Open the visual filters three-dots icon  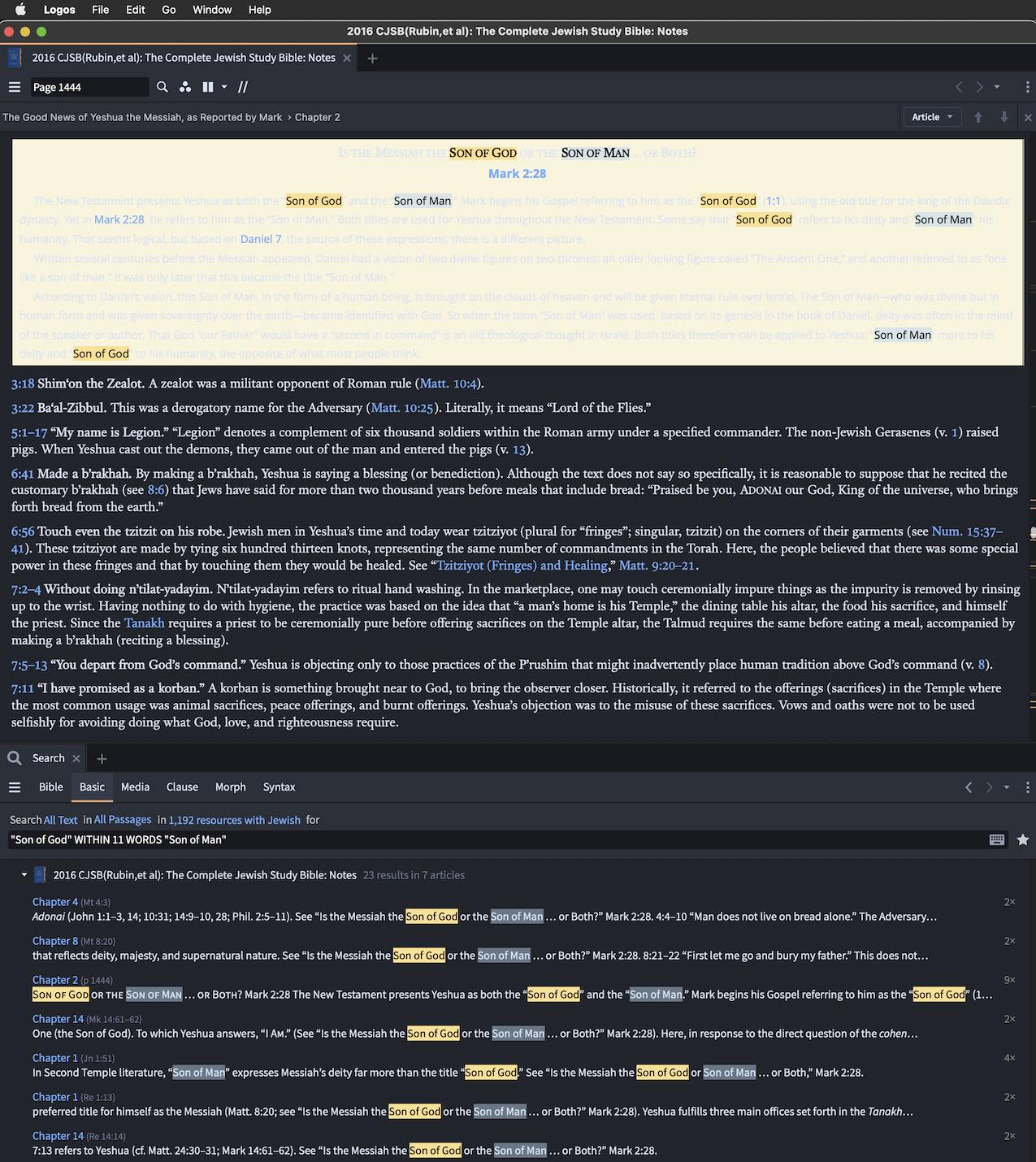click(x=185, y=87)
